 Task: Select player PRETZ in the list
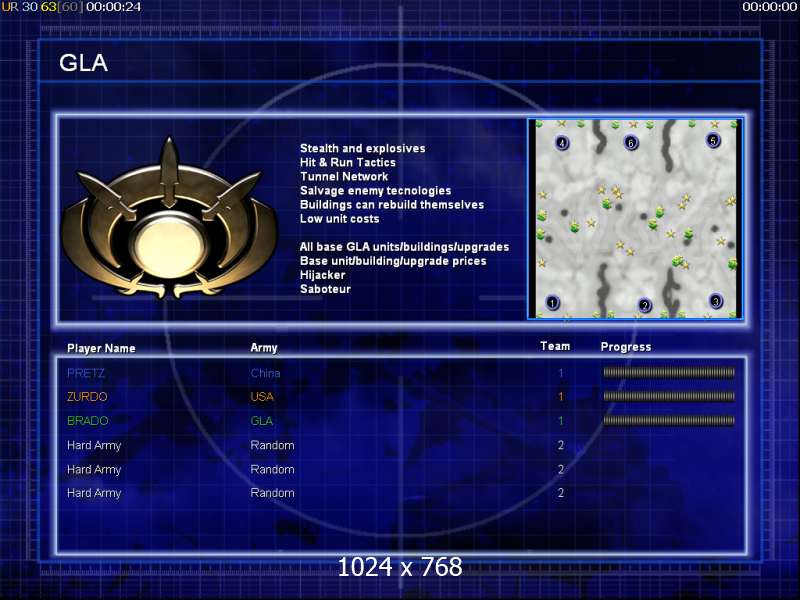[86, 373]
